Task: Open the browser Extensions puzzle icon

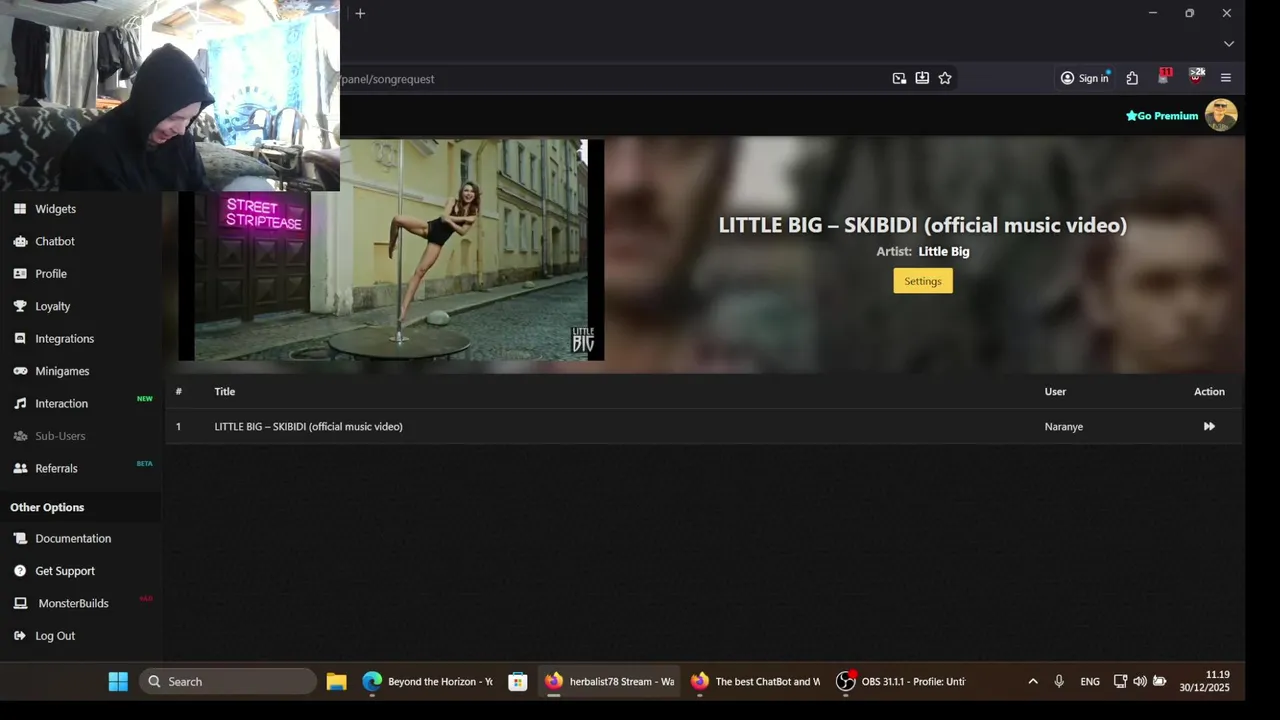Action: click(x=1132, y=78)
